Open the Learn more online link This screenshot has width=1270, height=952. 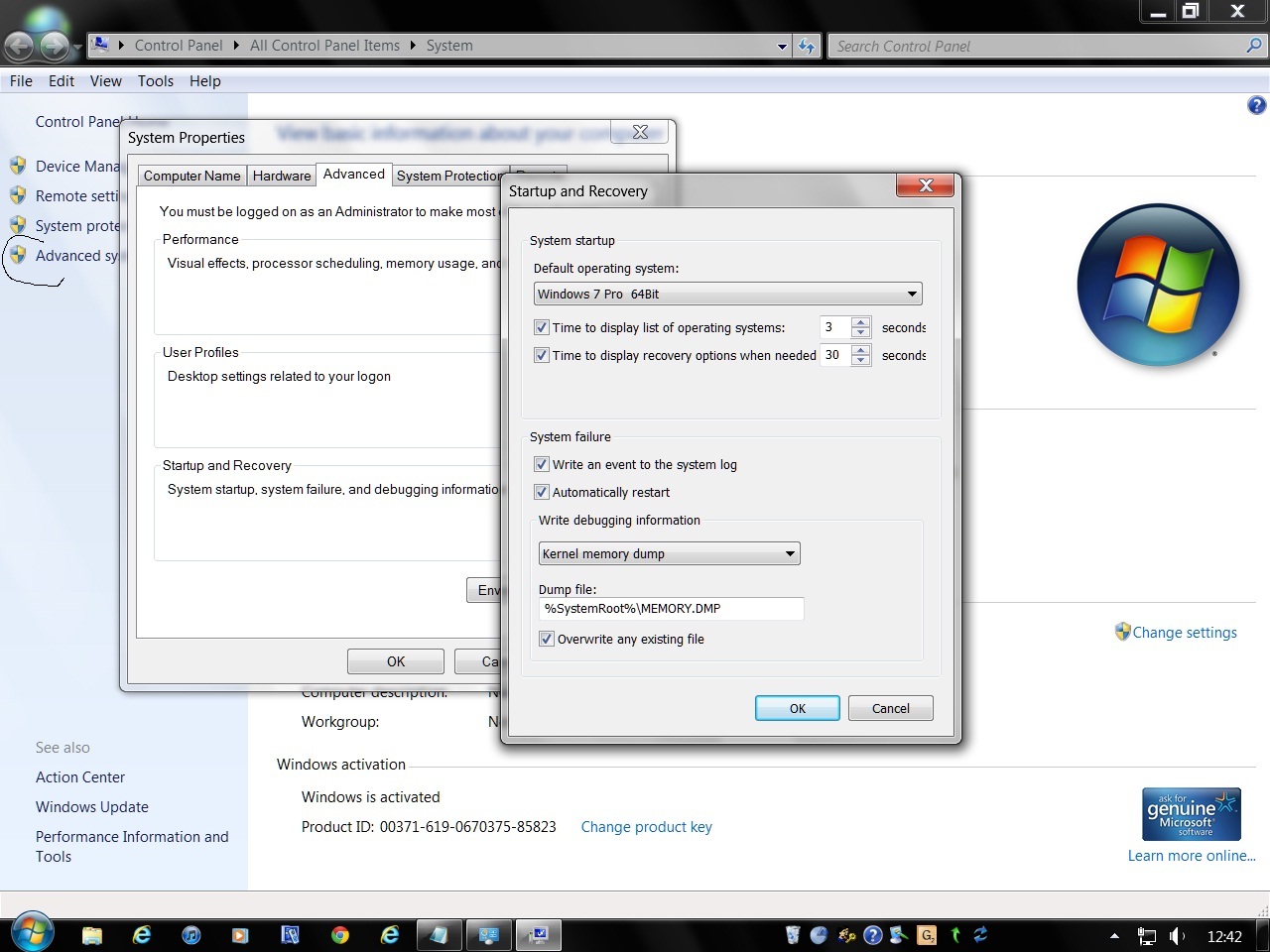pos(1192,856)
